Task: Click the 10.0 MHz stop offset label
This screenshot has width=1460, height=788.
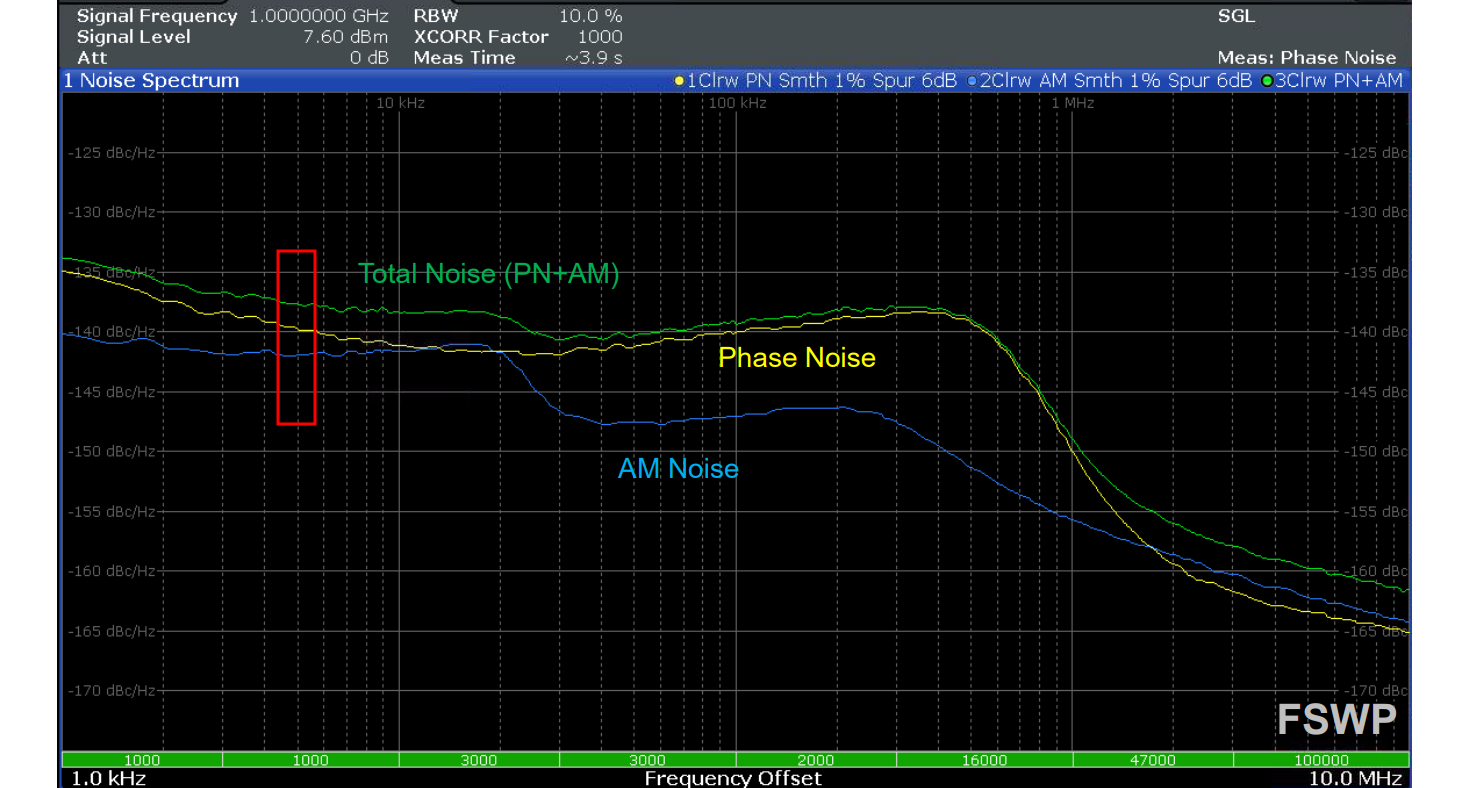Action: click(x=1355, y=778)
